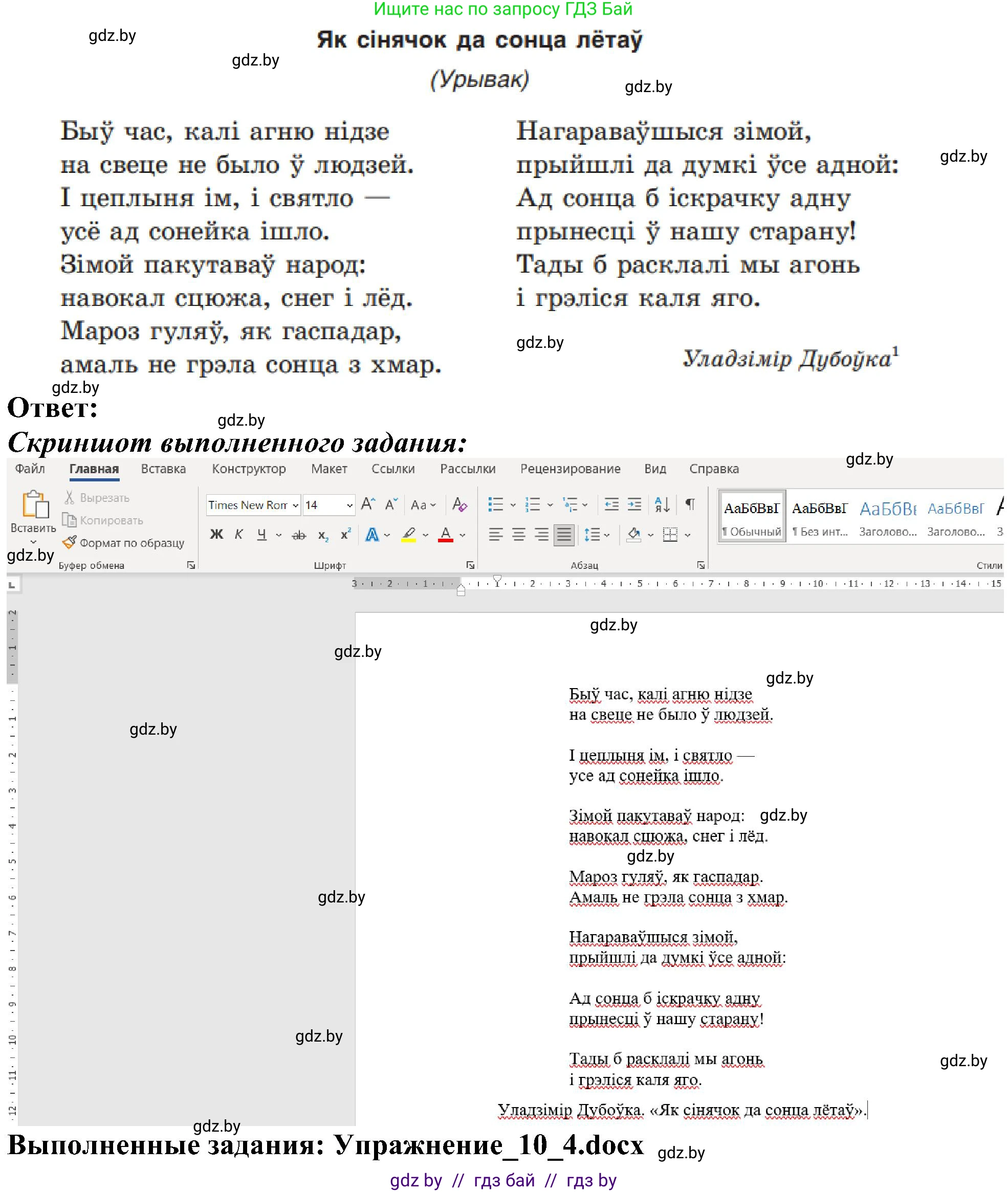The width and height of the screenshot is (1008, 1192).
Task: Open the Рецензирование tab
Action: click(569, 469)
